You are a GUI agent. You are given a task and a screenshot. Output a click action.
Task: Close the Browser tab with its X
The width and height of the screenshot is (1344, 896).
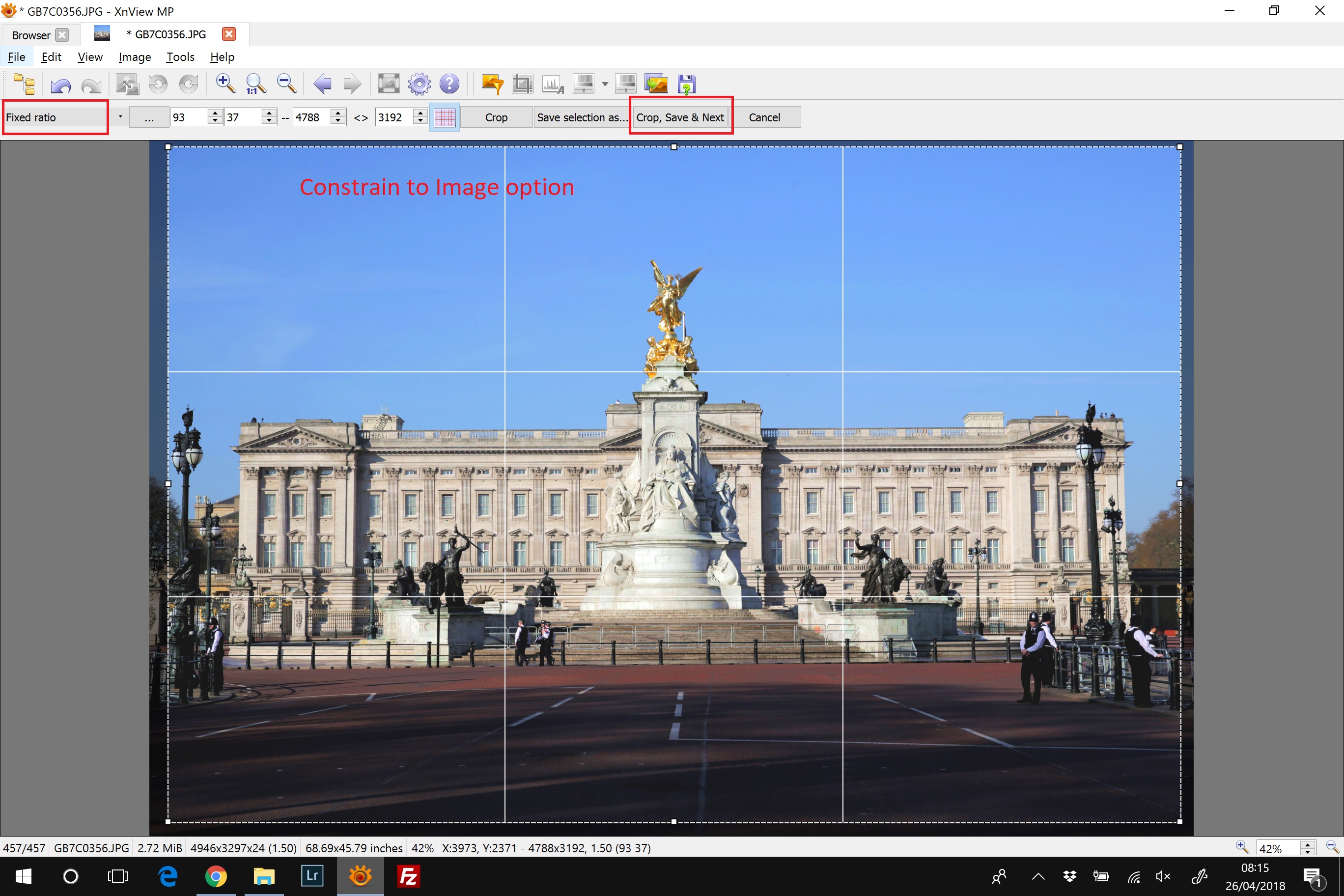click(x=62, y=35)
